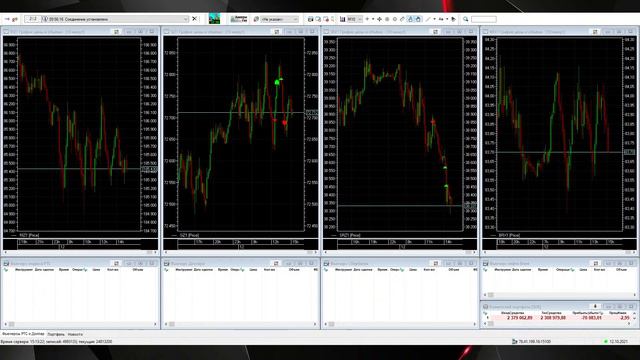Click the current price tag on the BRX1 chart axis
Screen dimensions: 640x360
pos(629,152)
